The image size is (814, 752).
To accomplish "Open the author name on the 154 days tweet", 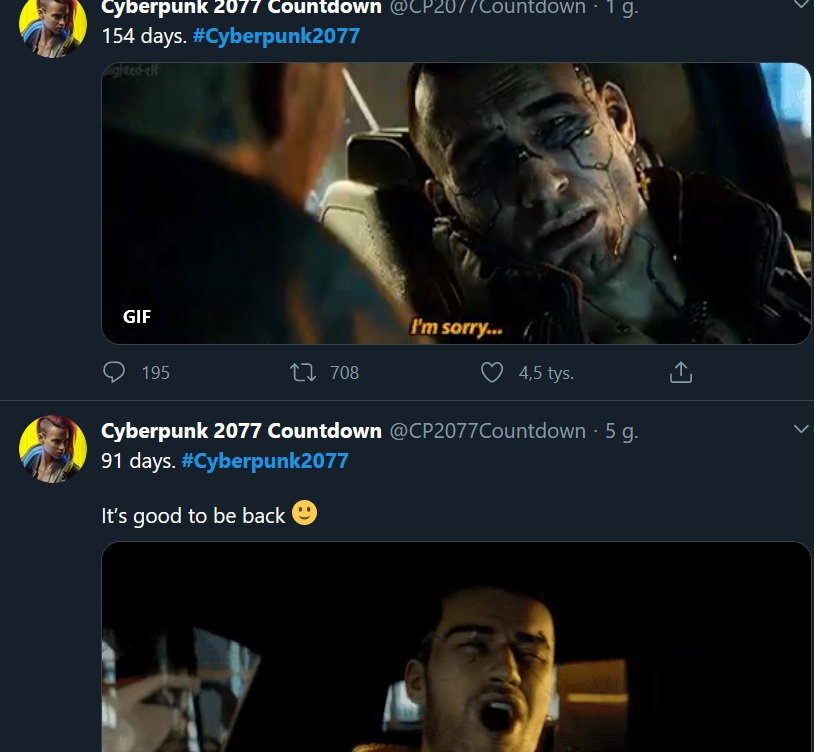I will tap(241, 8).
